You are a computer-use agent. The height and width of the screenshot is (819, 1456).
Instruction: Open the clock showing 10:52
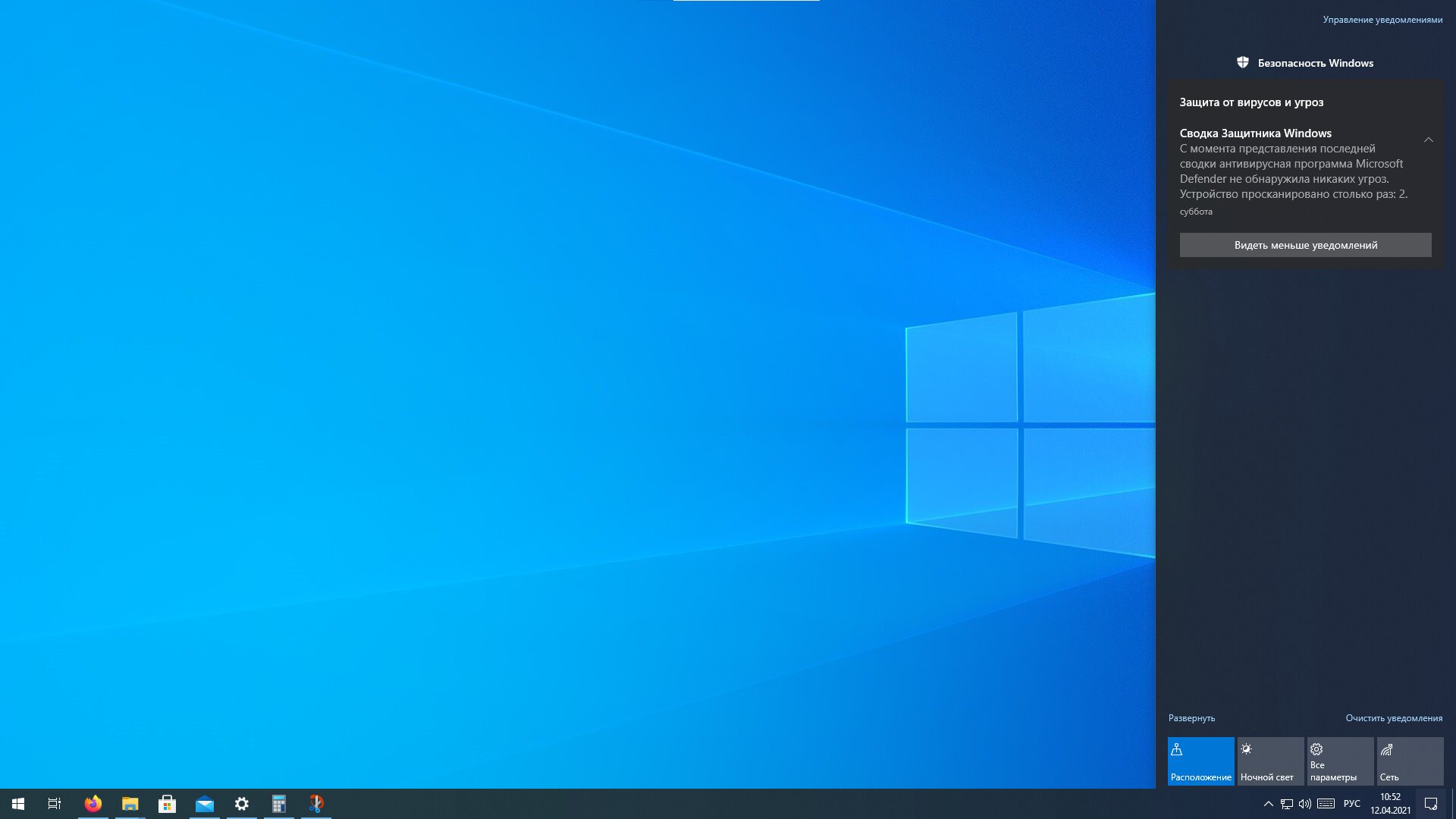tap(1390, 804)
